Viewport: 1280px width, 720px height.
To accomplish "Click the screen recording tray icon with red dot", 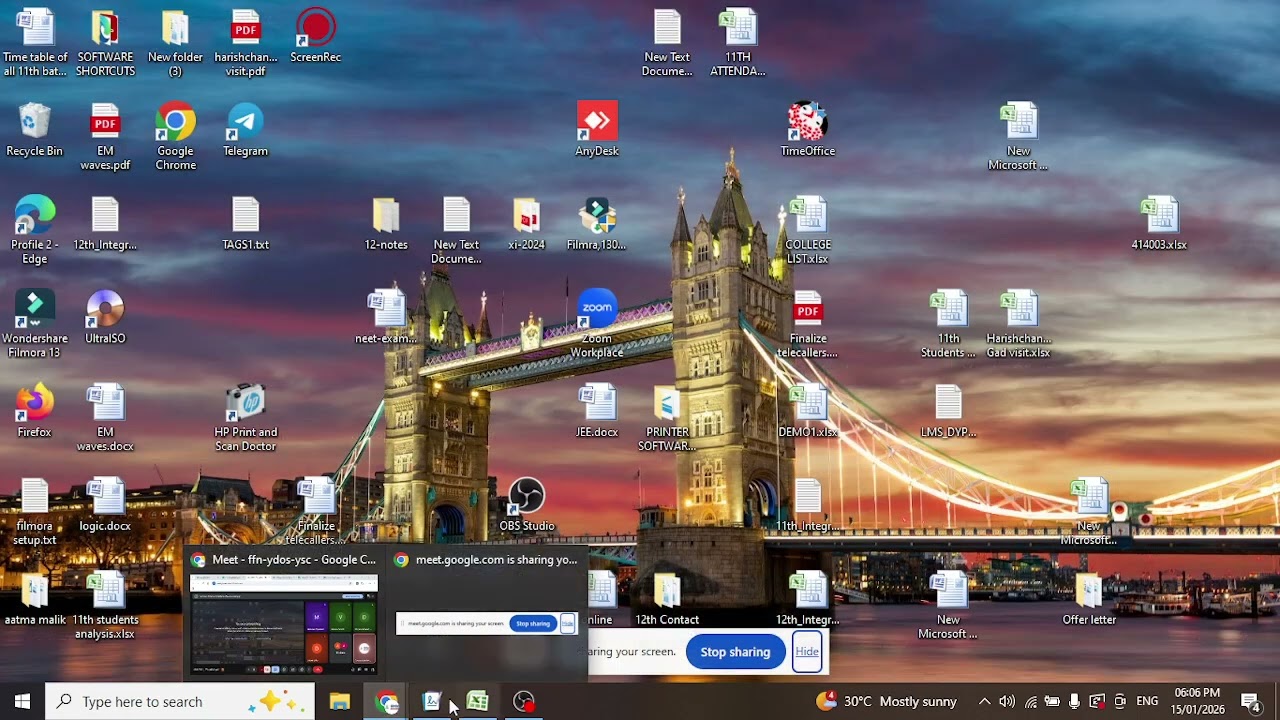I will pyautogui.click(x=1097, y=702).
